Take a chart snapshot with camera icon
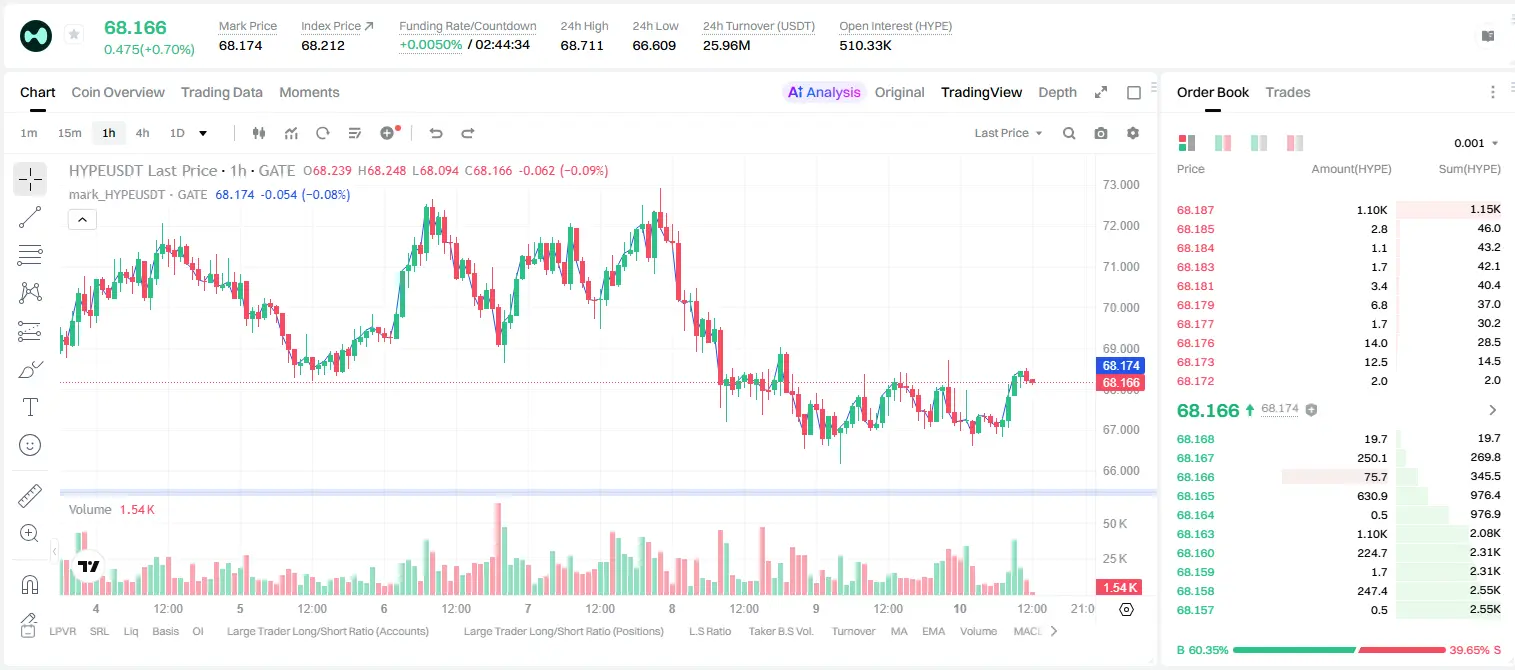This screenshot has height=670, width=1515. pyautogui.click(x=1101, y=133)
